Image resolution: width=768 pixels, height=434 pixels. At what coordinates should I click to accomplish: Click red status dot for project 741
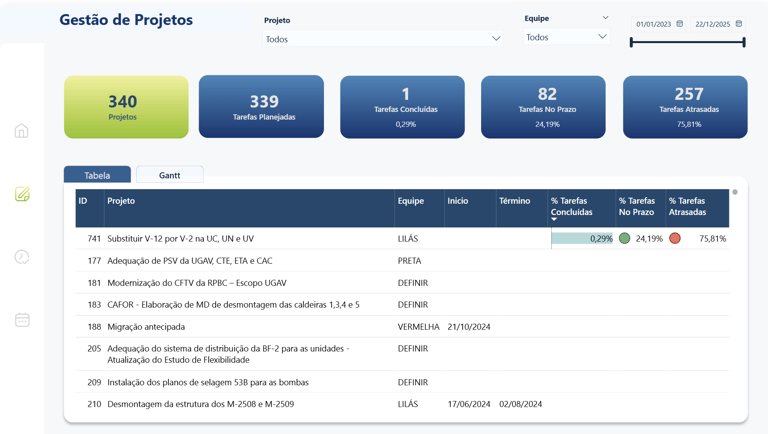coord(675,239)
